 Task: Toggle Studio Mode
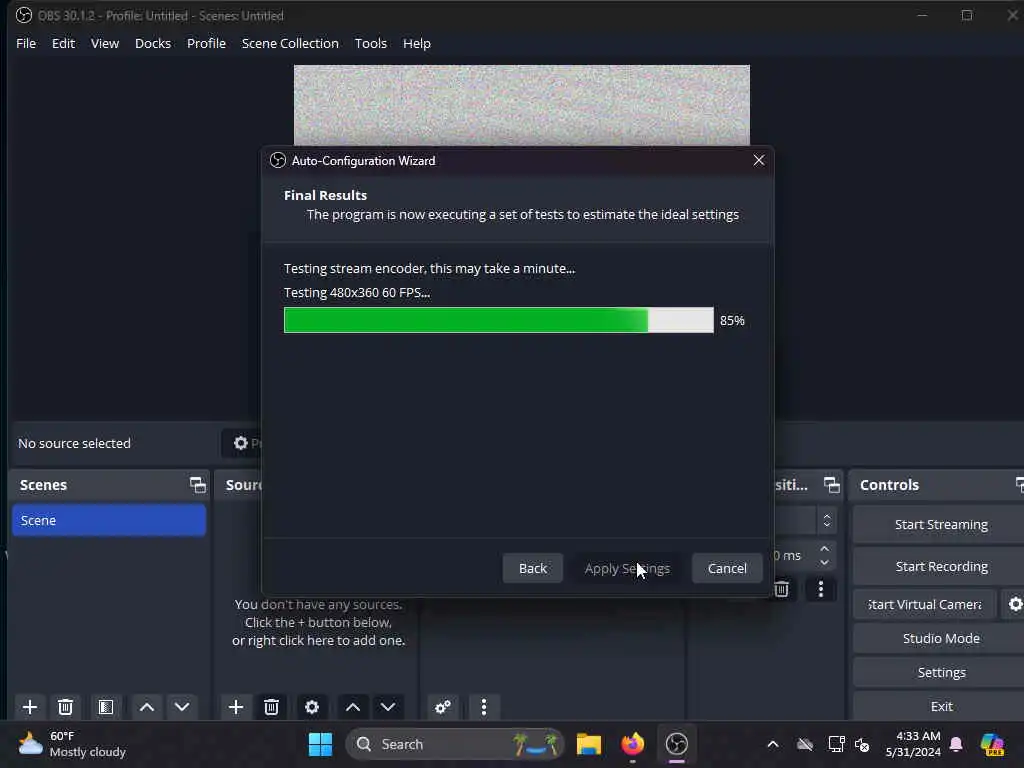click(x=940, y=638)
